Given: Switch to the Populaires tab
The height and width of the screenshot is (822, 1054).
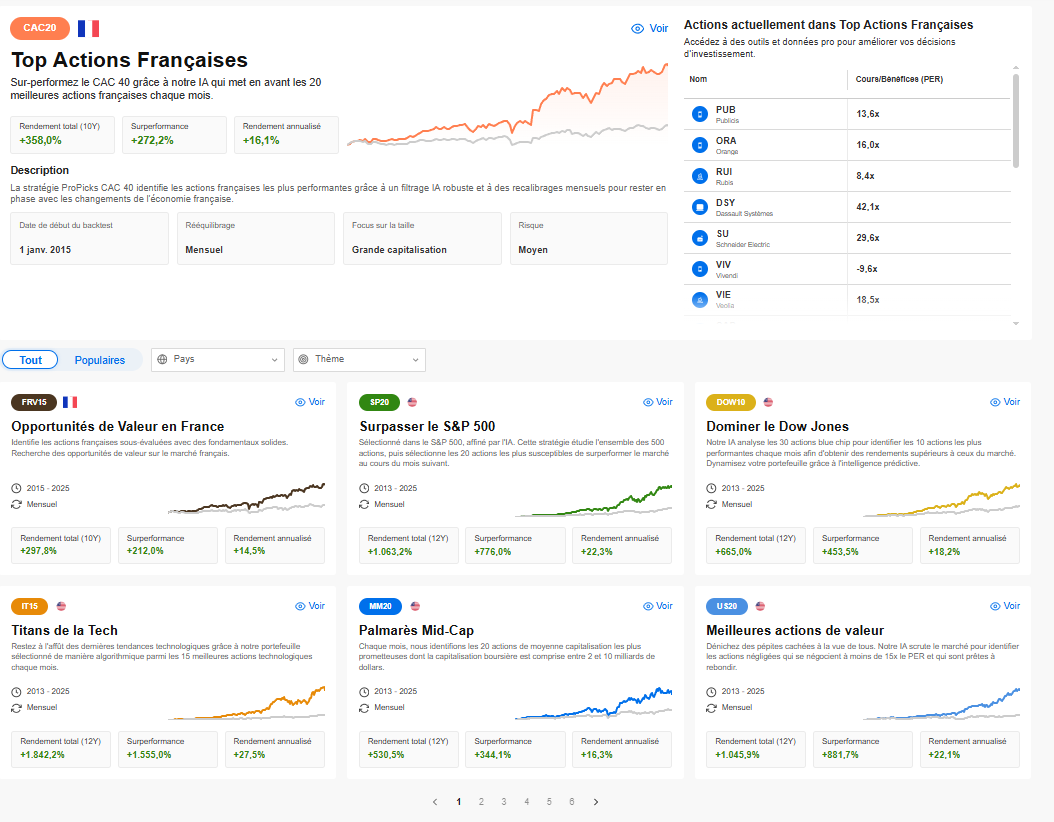Looking at the screenshot, I should (x=99, y=360).
